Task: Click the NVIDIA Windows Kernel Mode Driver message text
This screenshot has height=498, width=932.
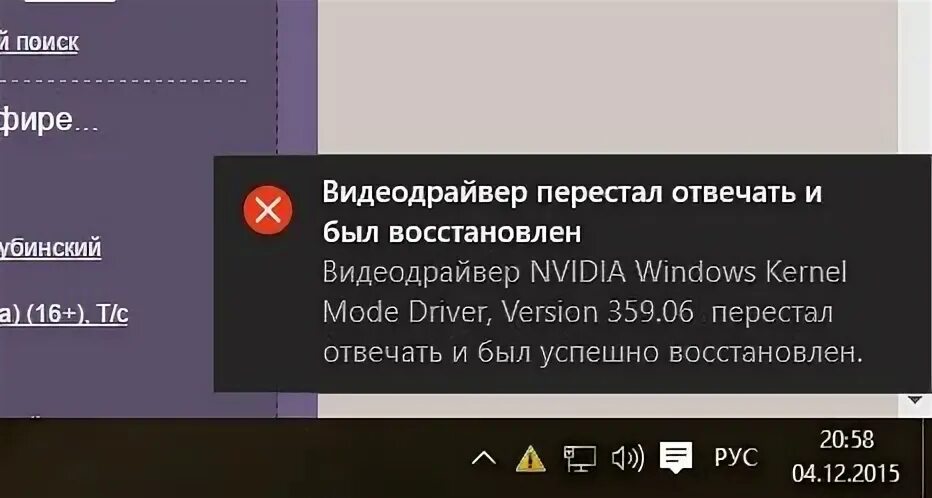Action: pos(591,313)
